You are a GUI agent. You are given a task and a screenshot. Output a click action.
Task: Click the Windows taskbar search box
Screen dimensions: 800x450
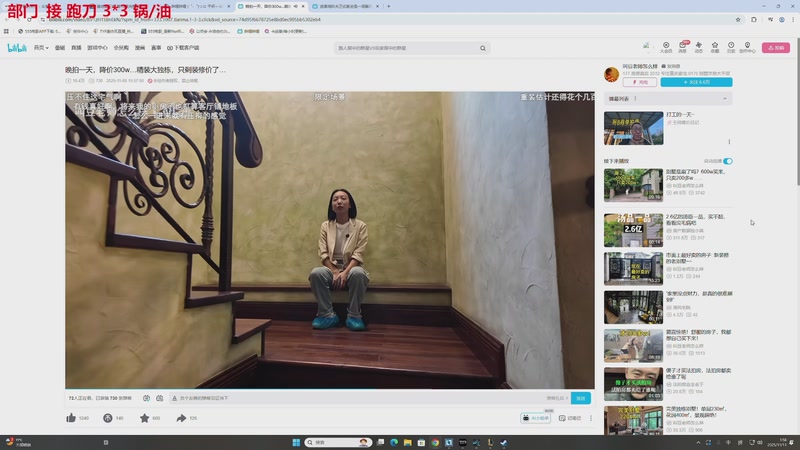[x=337, y=442]
